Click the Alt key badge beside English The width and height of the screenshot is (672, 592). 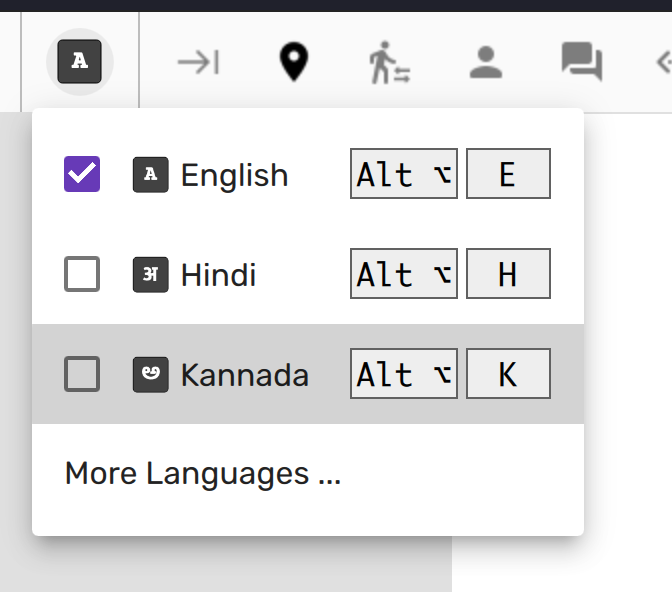click(x=404, y=175)
